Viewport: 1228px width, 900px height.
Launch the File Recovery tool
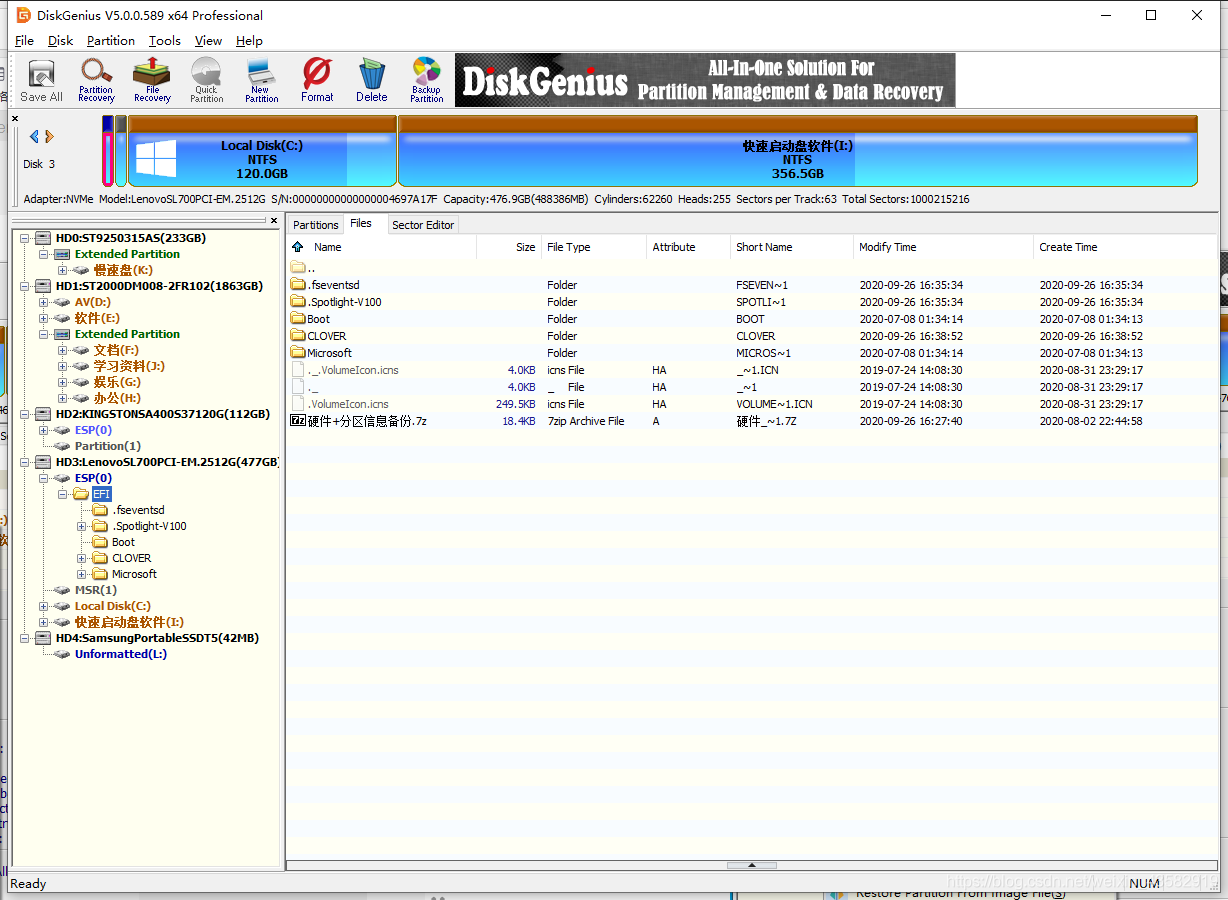pyautogui.click(x=152, y=80)
